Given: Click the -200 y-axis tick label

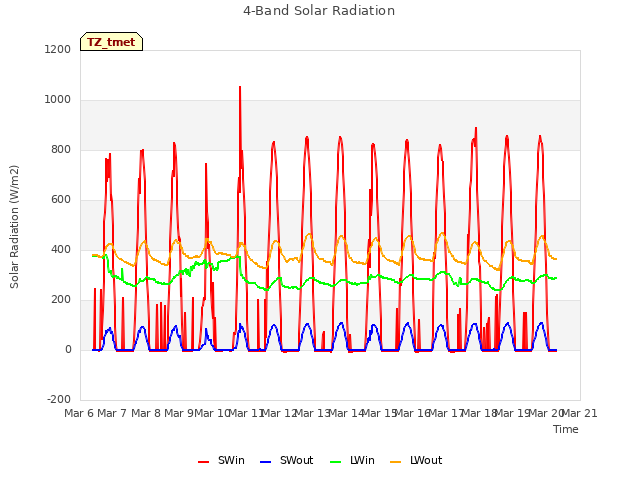Looking at the screenshot, I should click(x=59, y=399).
